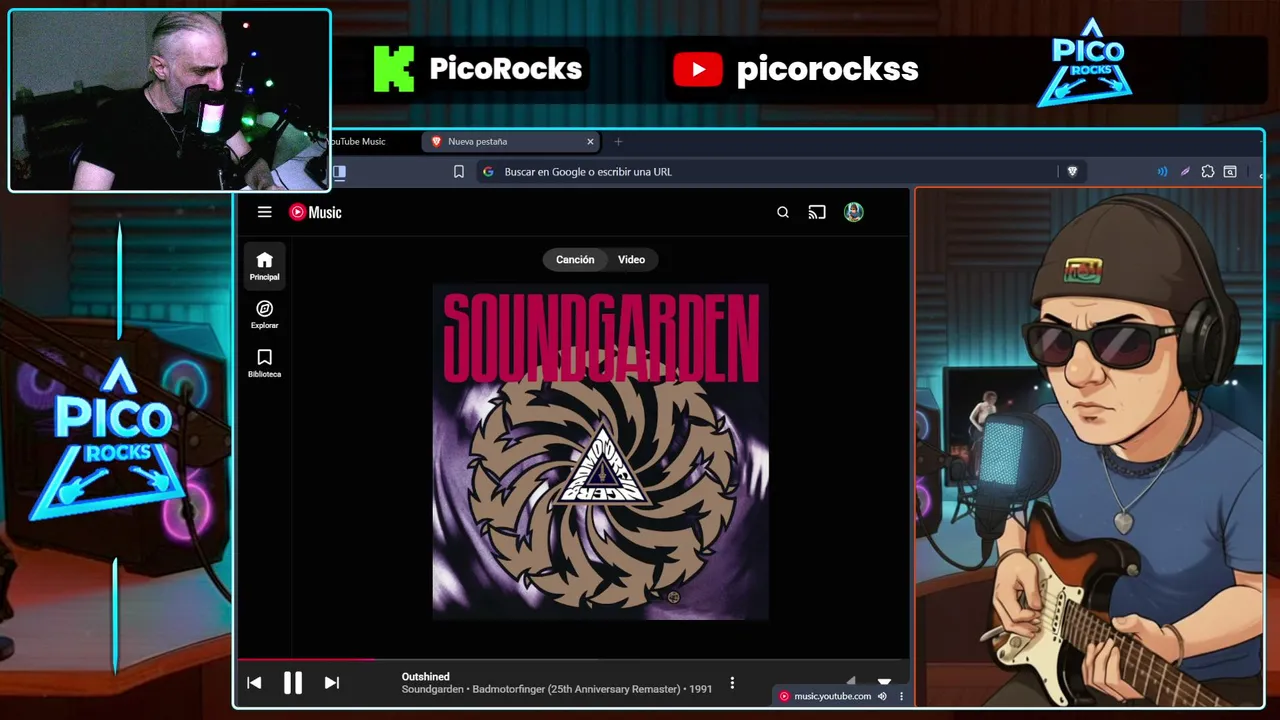This screenshot has width=1280, height=720.
Task: Mute the music.youtube.com media popup
Action: click(882, 696)
